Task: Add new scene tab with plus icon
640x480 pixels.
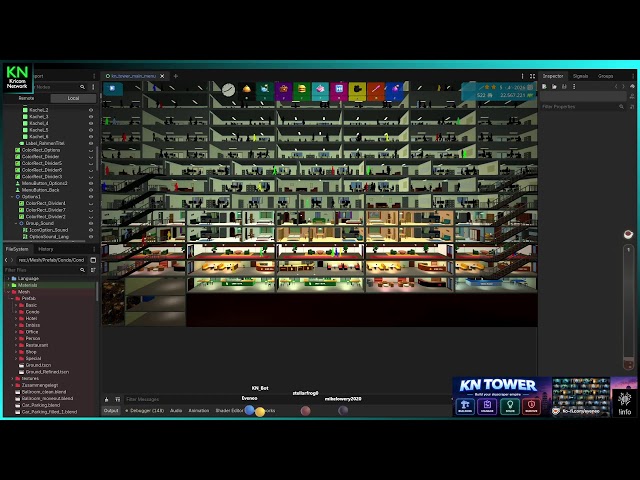Action: [176, 76]
